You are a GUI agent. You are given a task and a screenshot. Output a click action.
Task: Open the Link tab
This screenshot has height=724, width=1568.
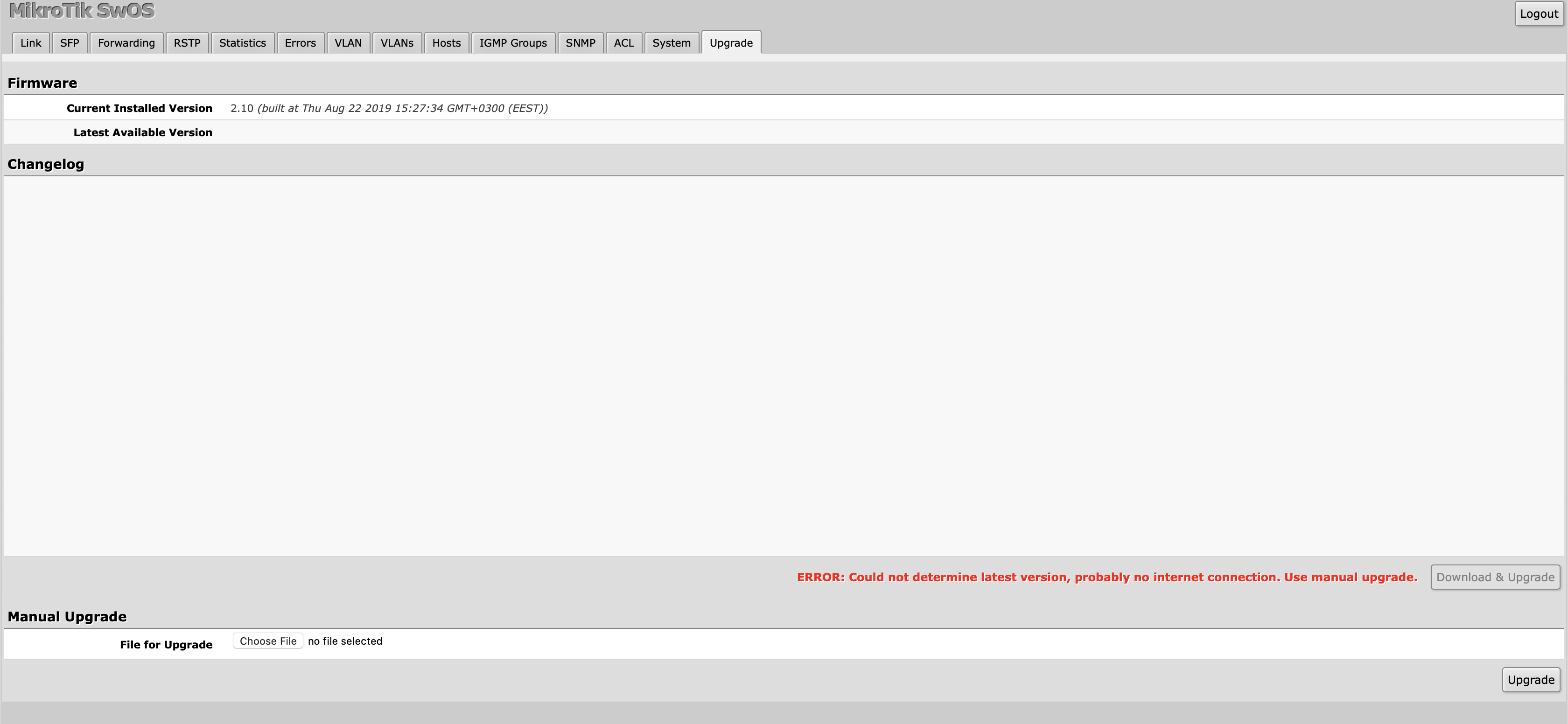[x=30, y=42]
